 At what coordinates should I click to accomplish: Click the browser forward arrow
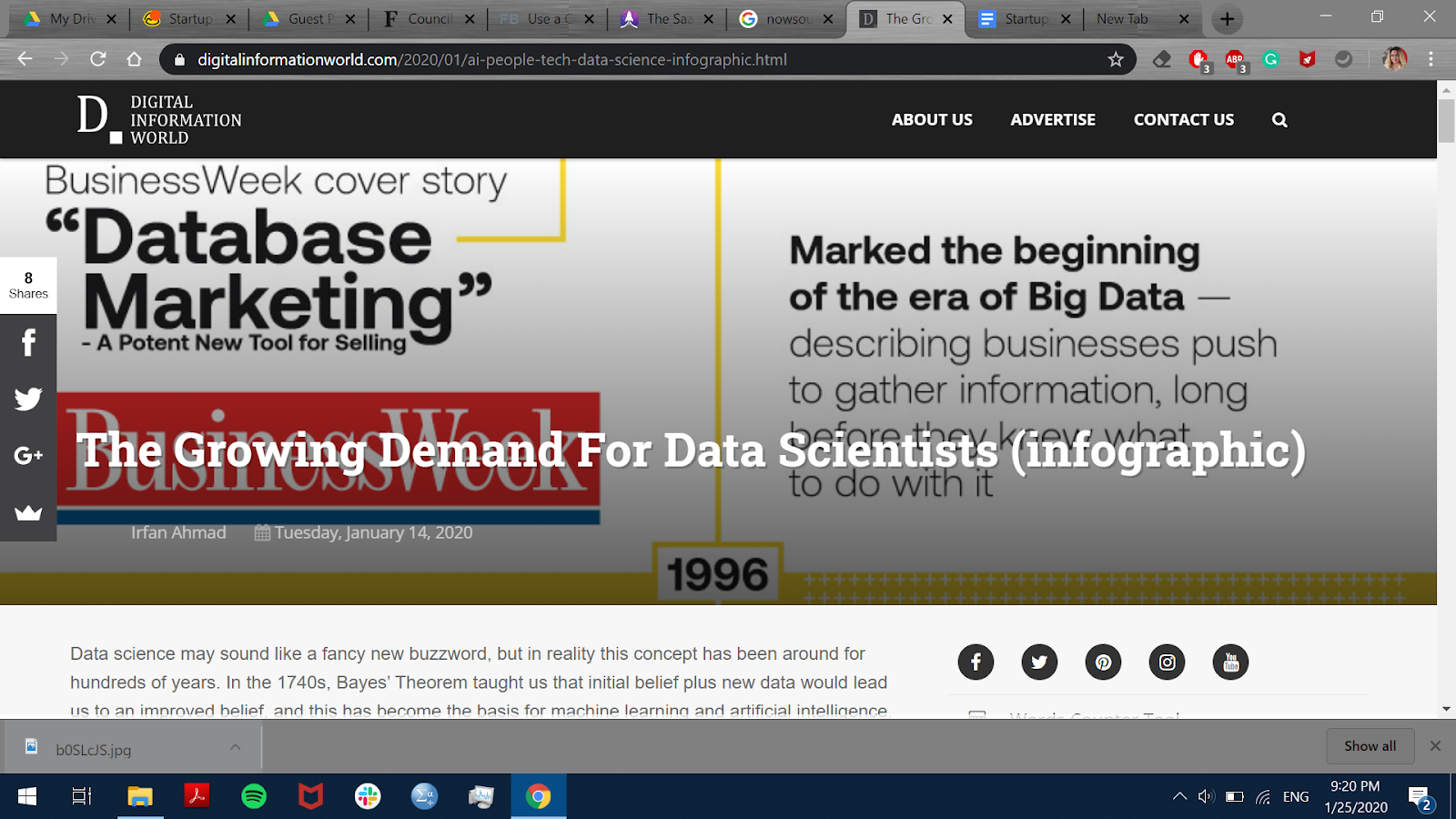click(61, 59)
